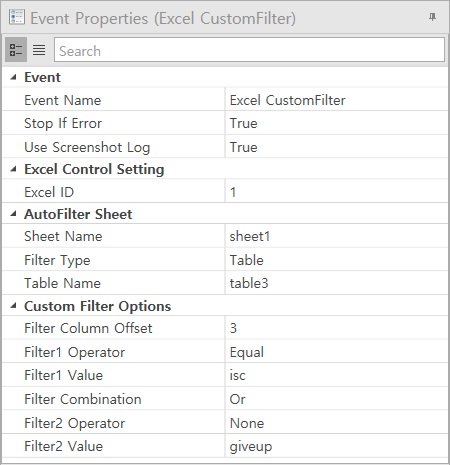The width and height of the screenshot is (450, 465).
Task: Pin the Event Properties panel
Action: coord(432,17)
